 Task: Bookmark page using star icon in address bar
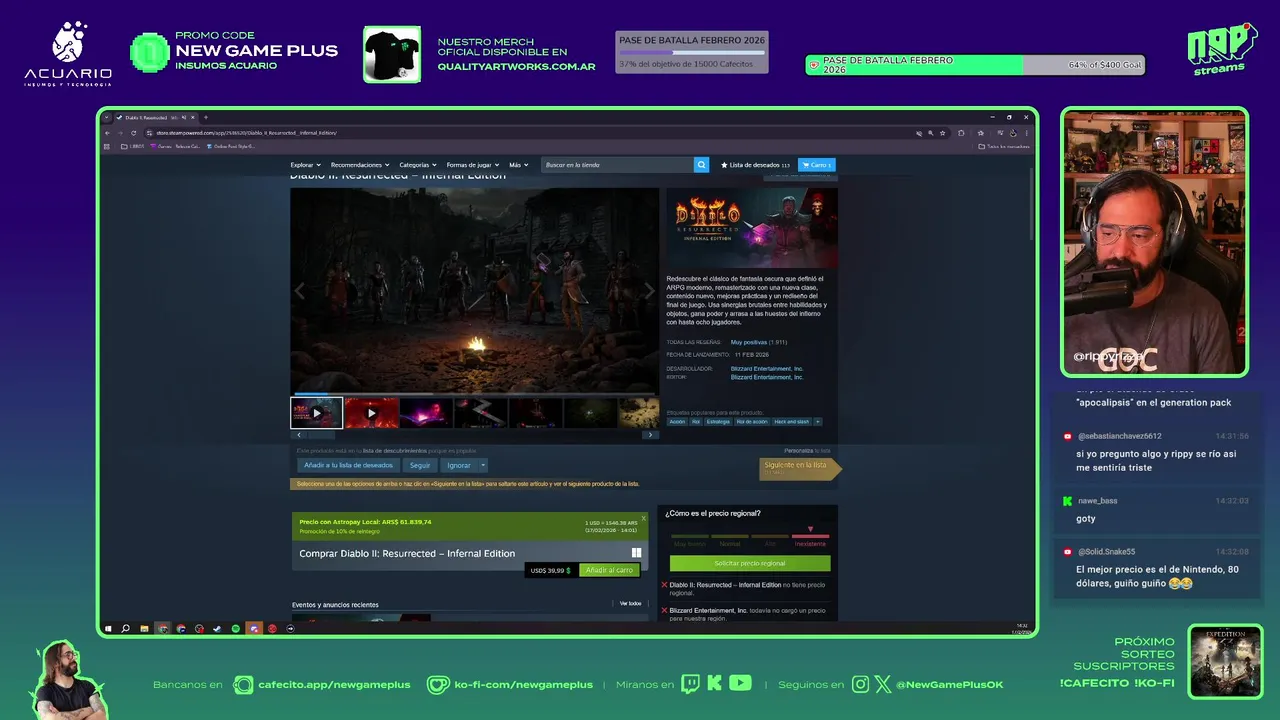click(942, 133)
